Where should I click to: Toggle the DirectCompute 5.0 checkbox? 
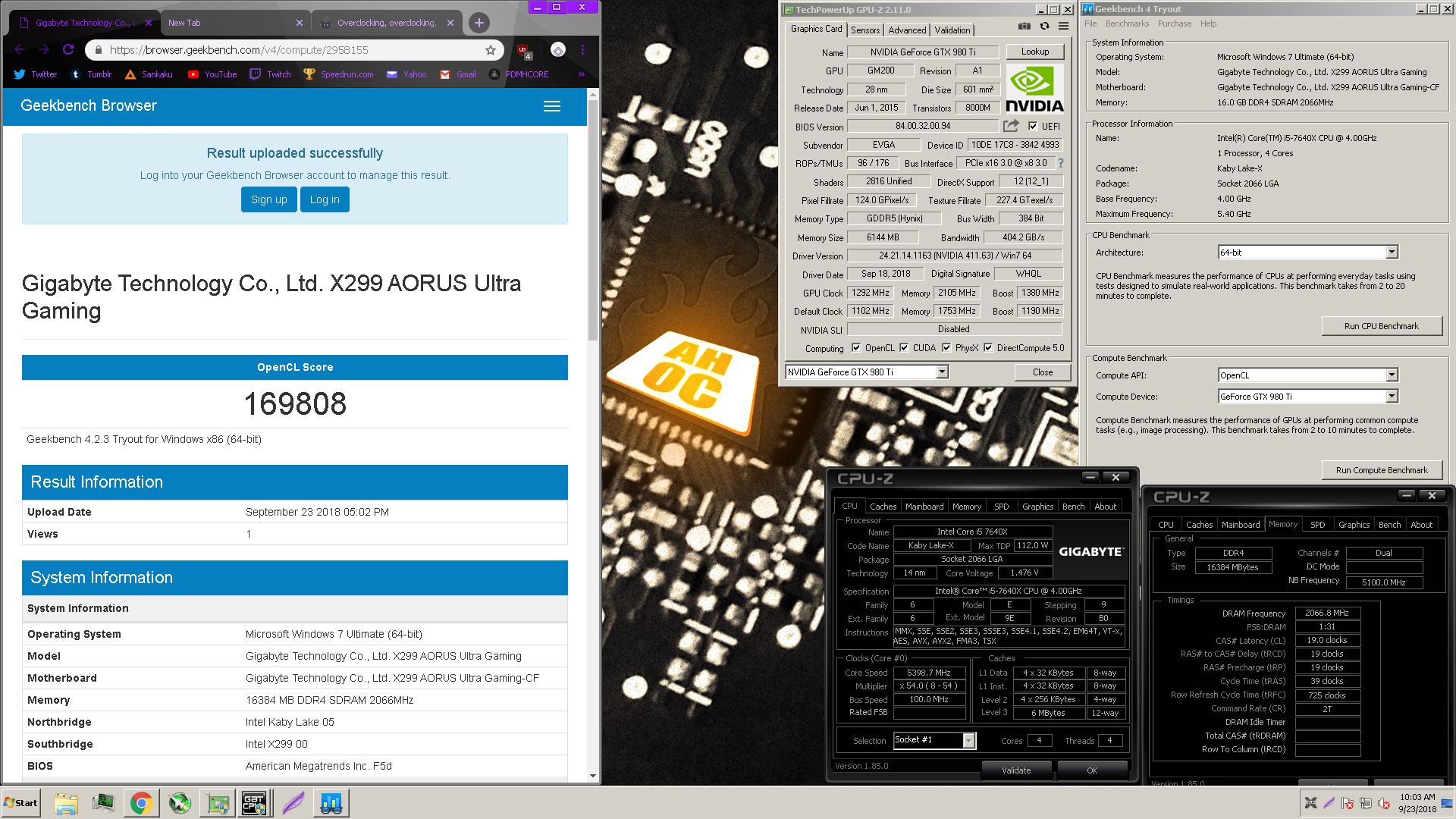(988, 348)
